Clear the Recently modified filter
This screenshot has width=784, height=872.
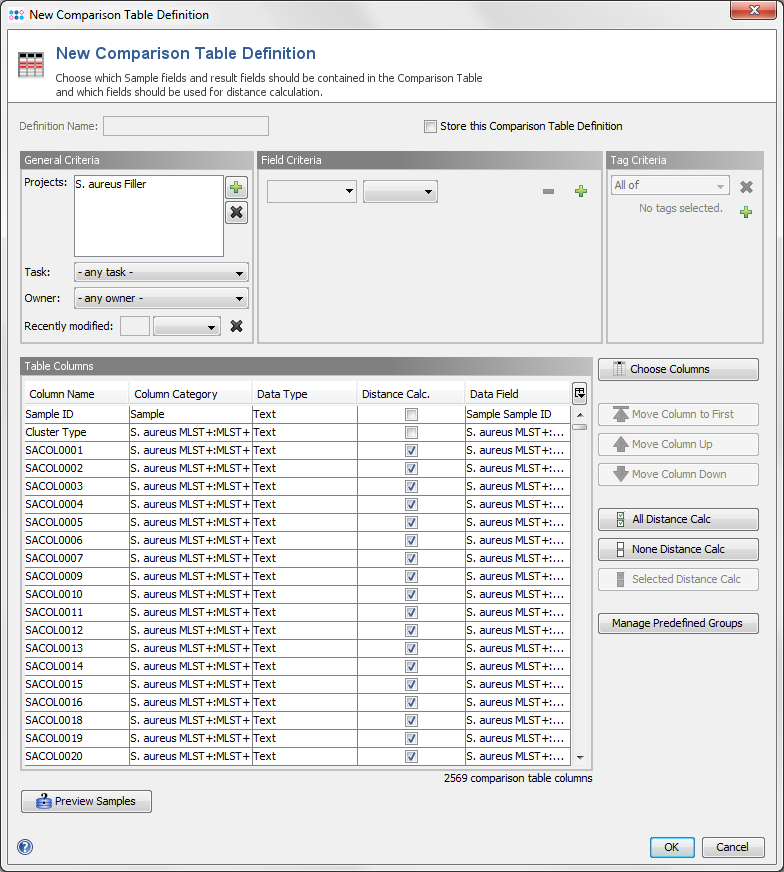click(236, 326)
